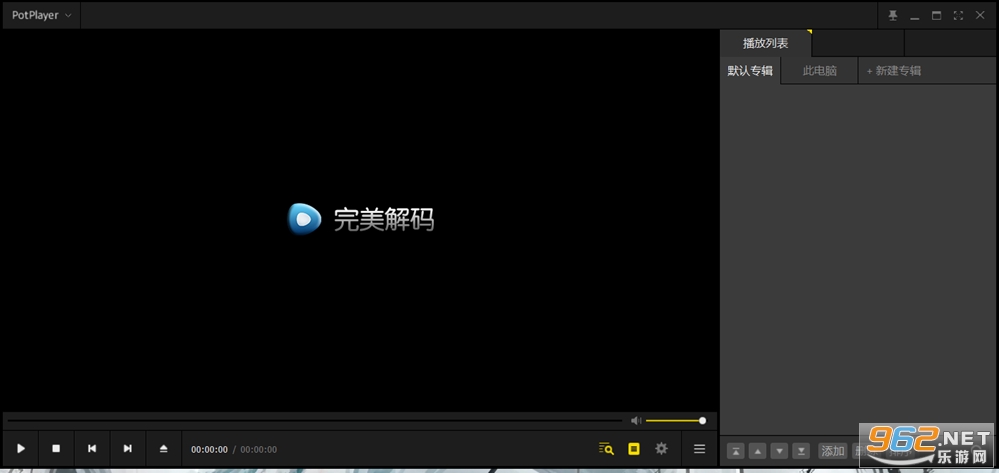
Task: Move playlist item up one position
Action: pyautogui.click(x=758, y=451)
